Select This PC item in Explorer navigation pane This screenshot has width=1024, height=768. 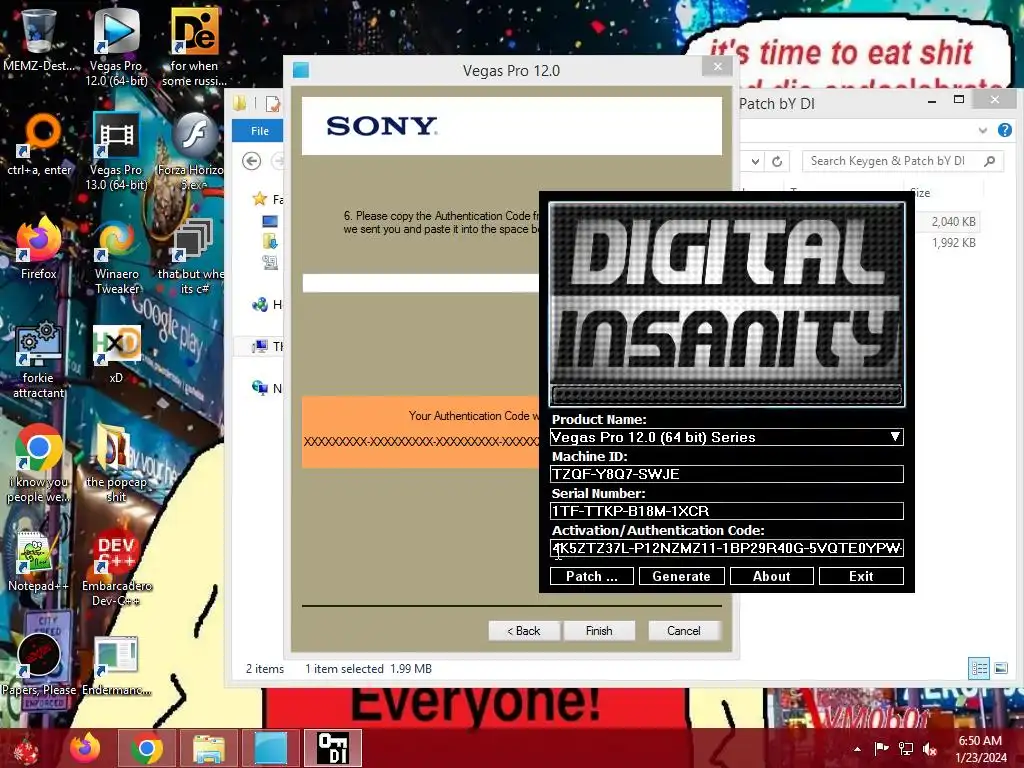click(267, 346)
